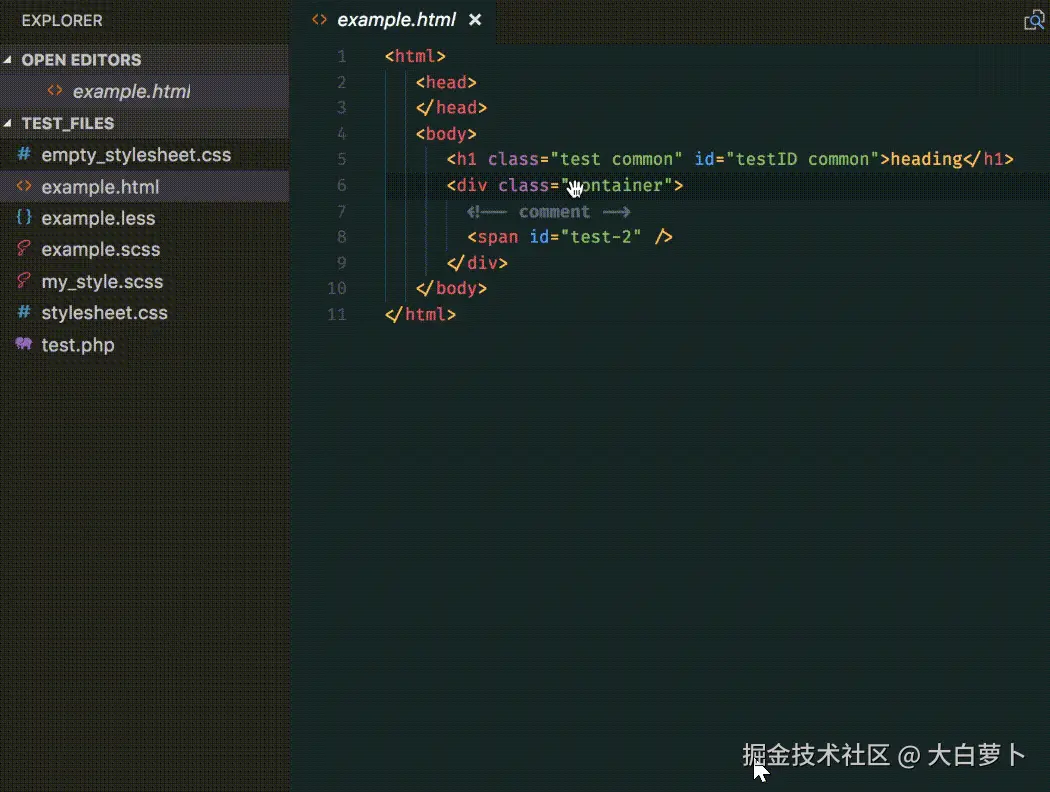Click the SCSS icon beside my_style.scss
This screenshot has height=792, width=1050.
(23, 282)
